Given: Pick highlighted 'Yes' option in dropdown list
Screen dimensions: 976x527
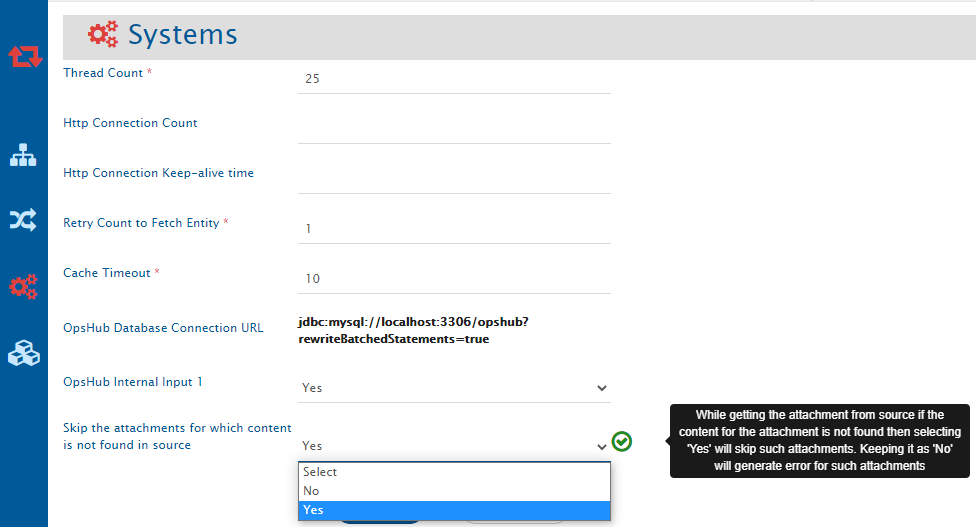Looking at the screenshot, I should coord(454,510).
